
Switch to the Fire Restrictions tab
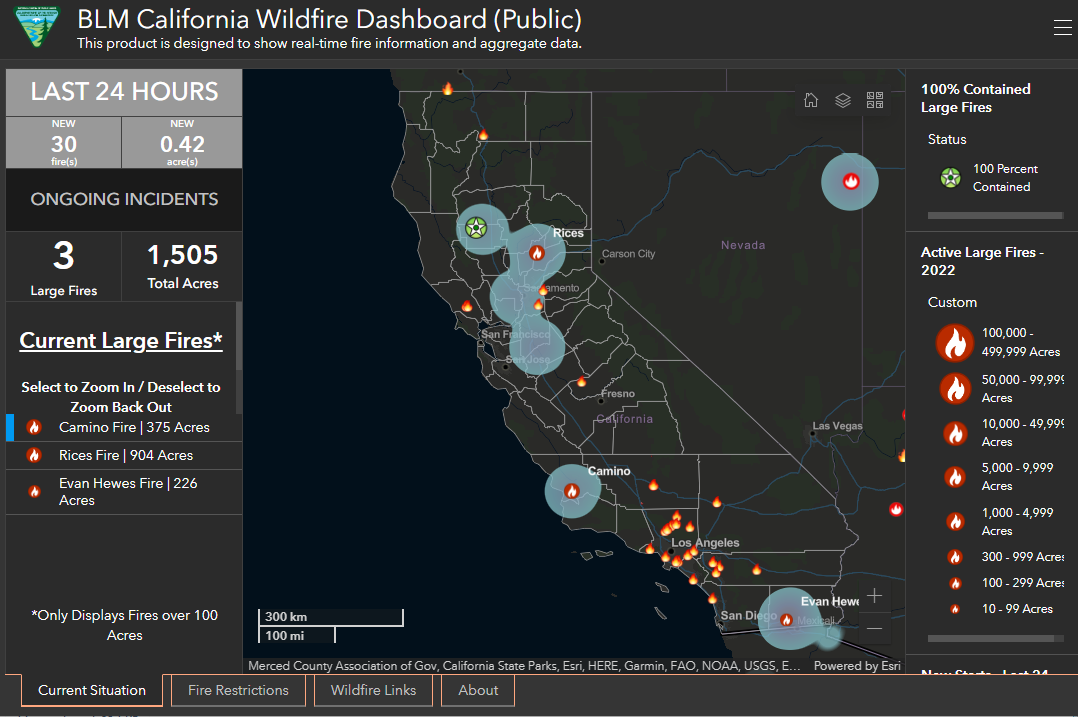[238, 690]
